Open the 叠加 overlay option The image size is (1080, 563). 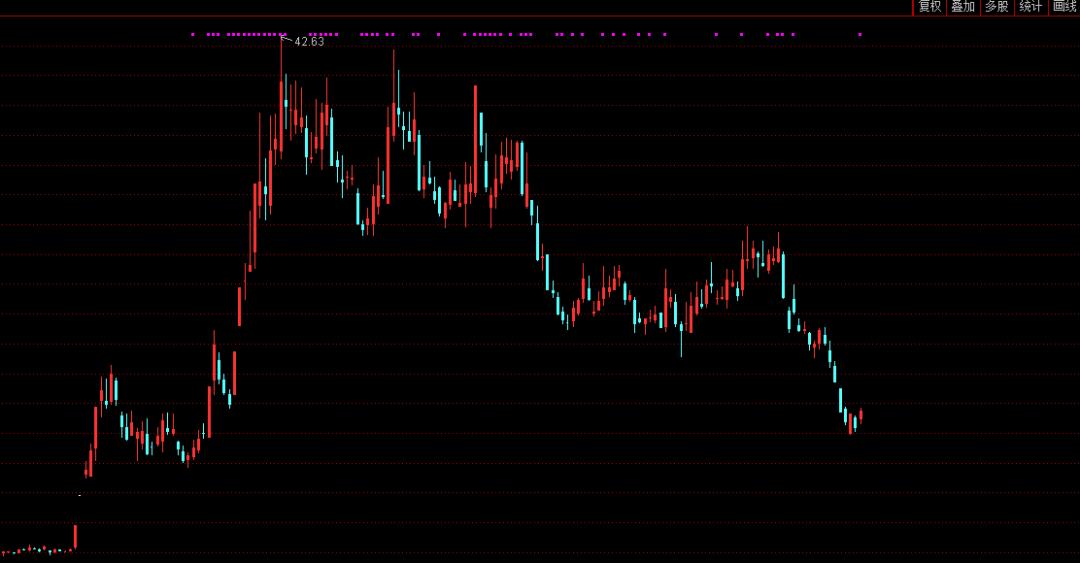962,7
